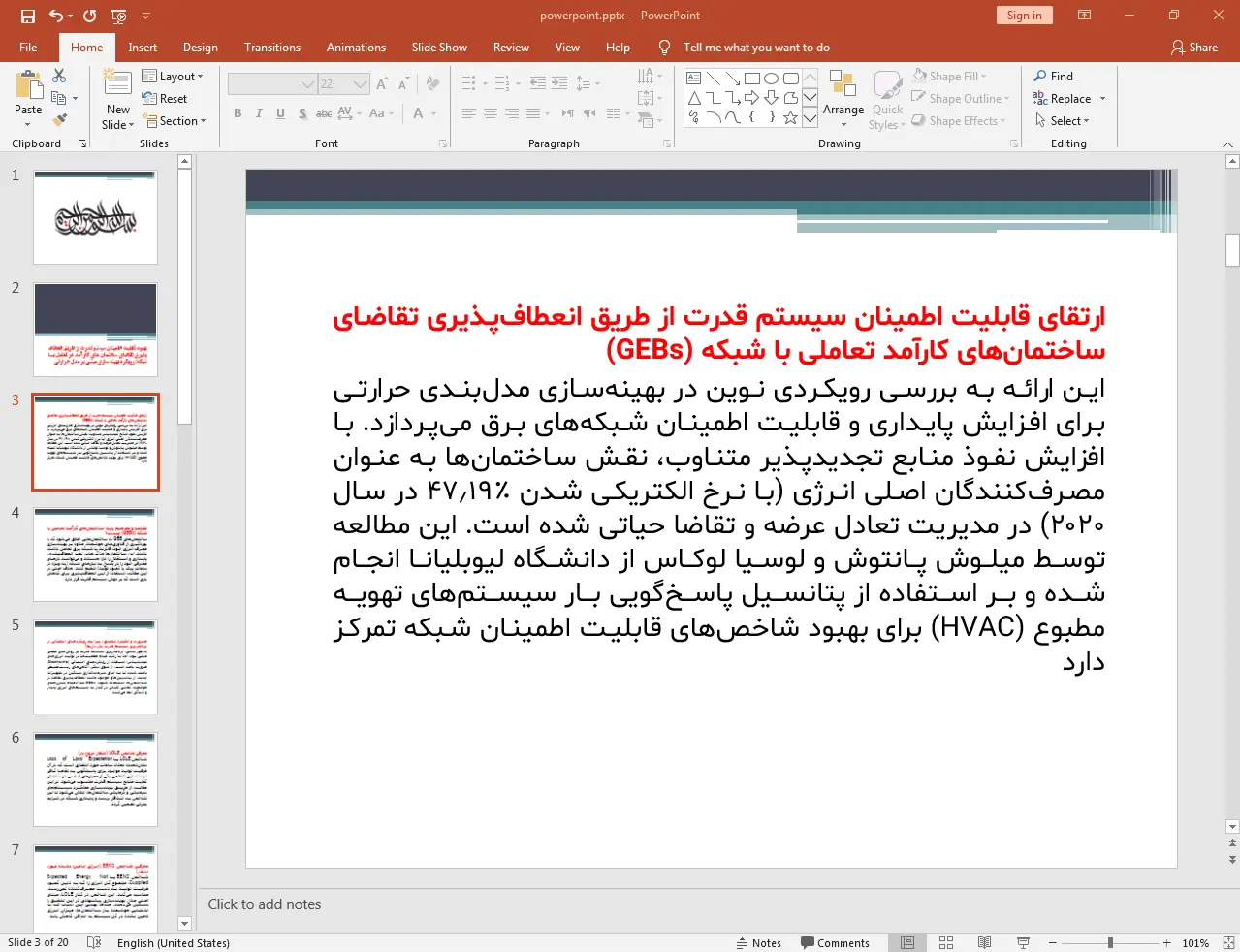Click the Undo arrow icon

point(56,16)
